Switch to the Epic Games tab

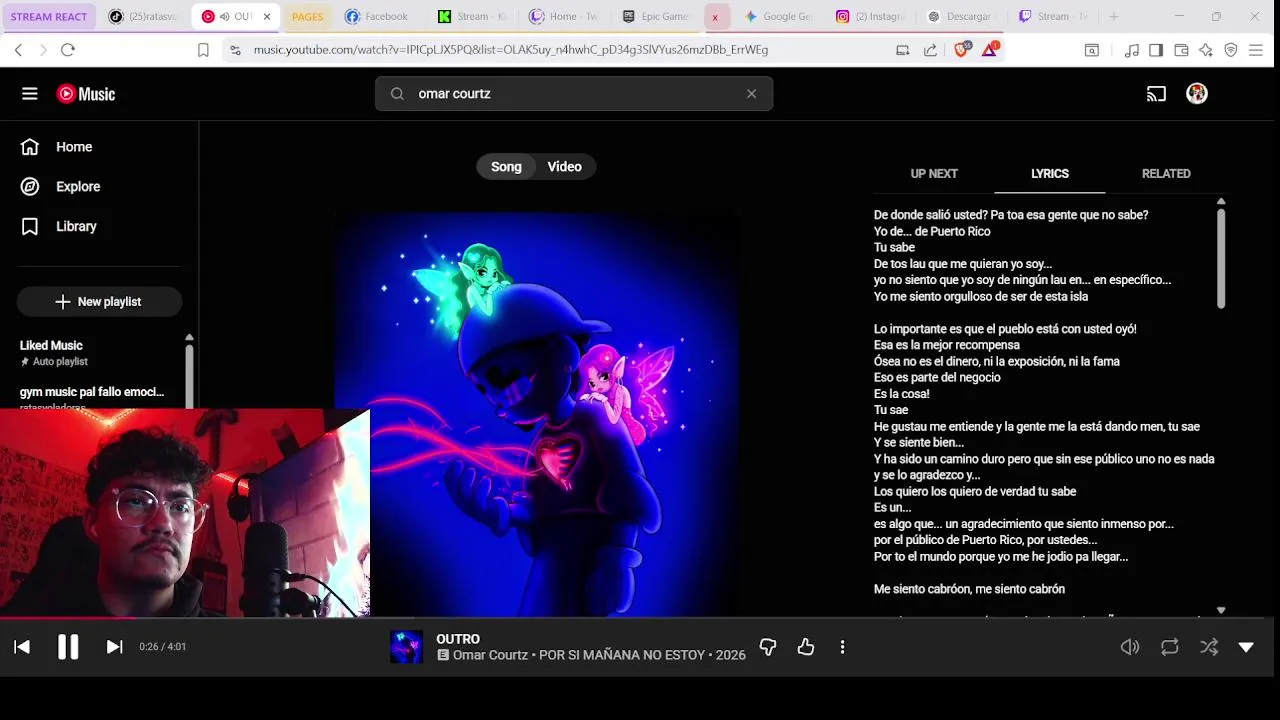coord(656,17)
